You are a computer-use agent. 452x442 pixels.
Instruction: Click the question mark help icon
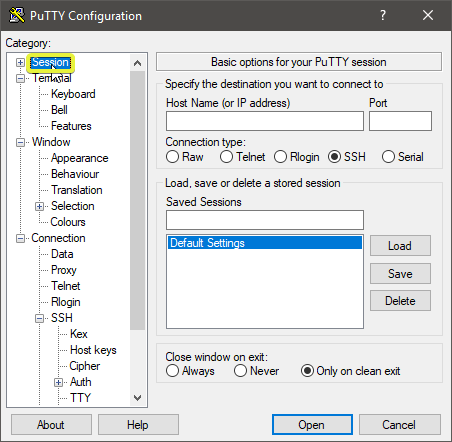coord(383,15)
